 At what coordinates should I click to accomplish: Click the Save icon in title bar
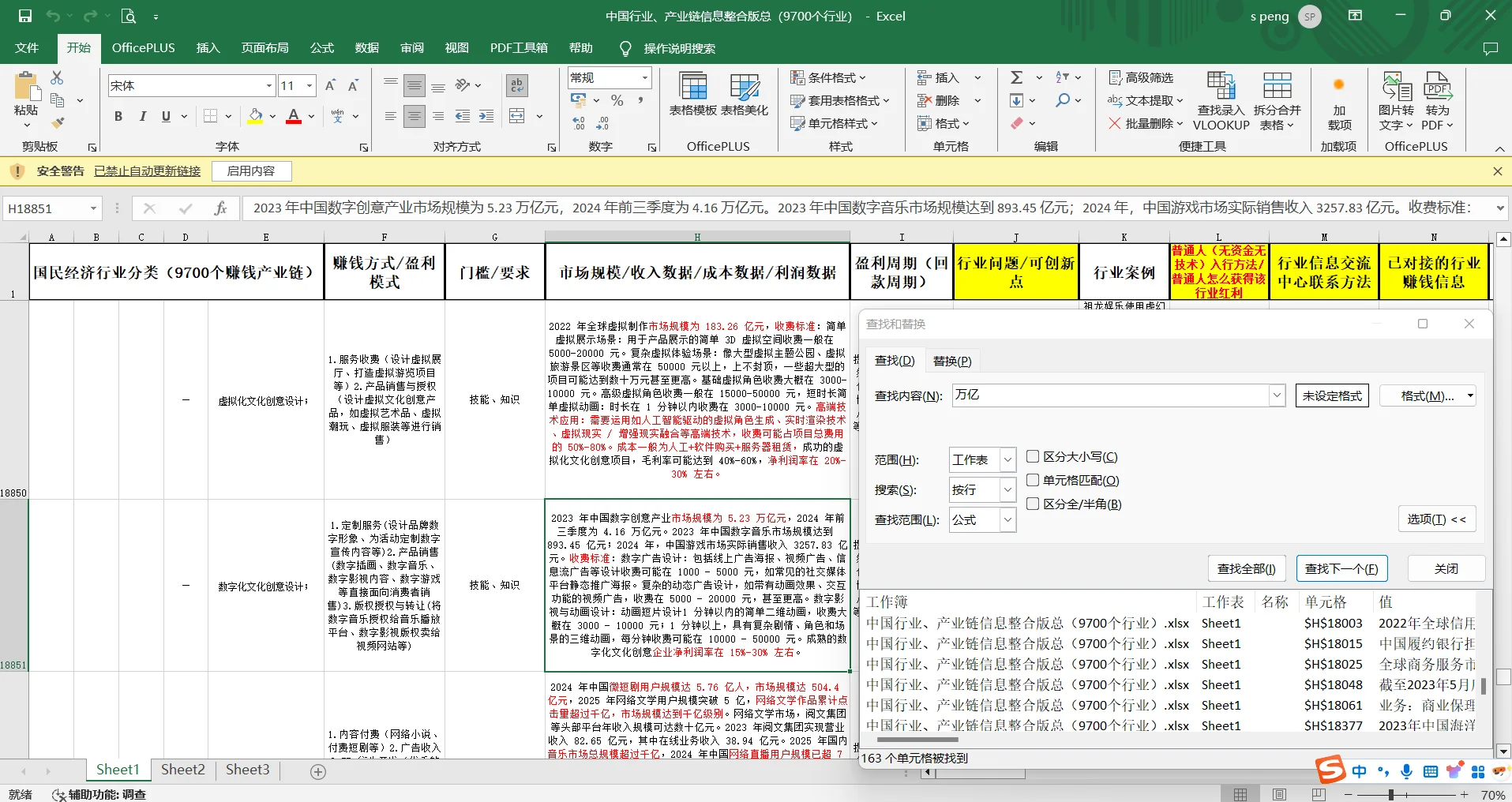click(x=24, y=16)
